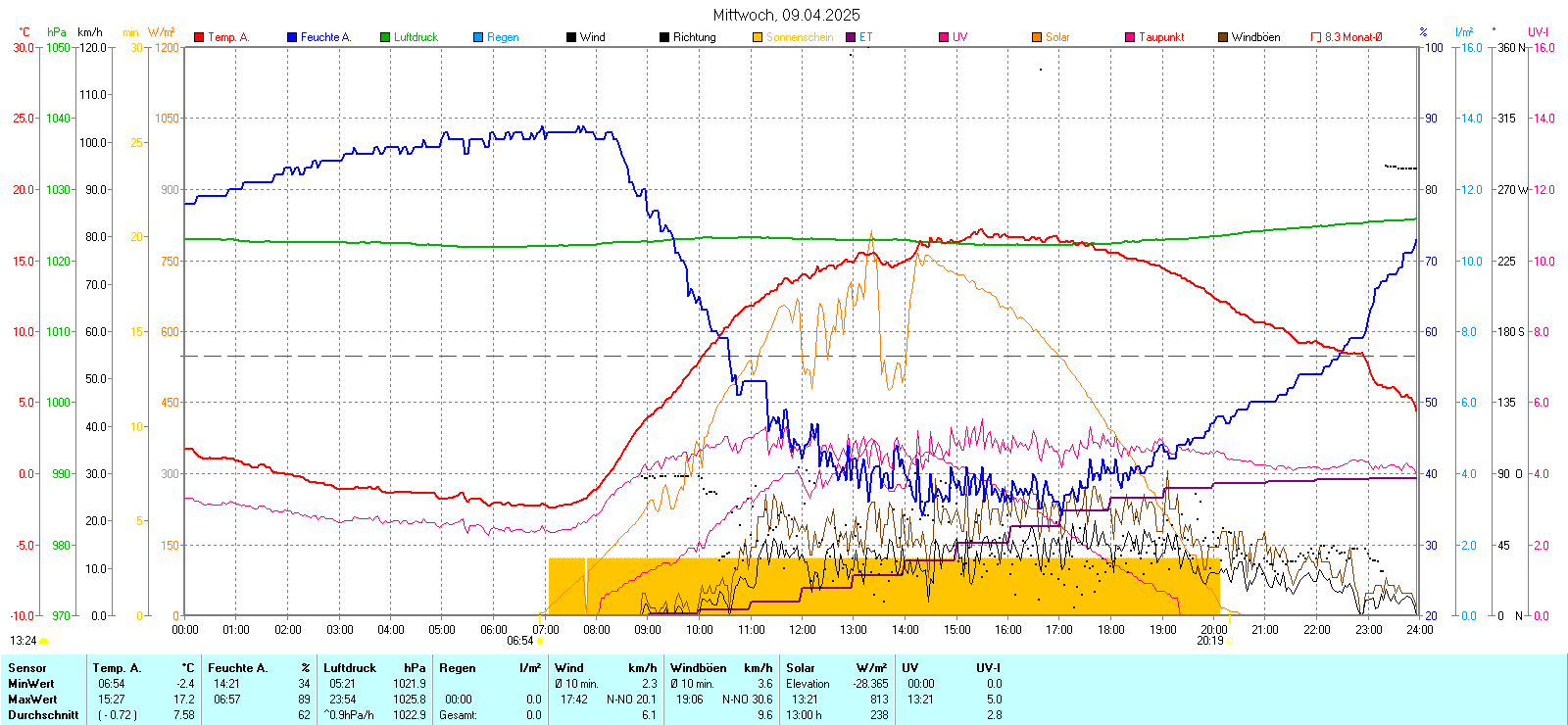The width and height of the screenshot is (1568, 725).
Task: Toggle the empty 8.3 Monat-Ø legend box
Action: [1316, 37]
